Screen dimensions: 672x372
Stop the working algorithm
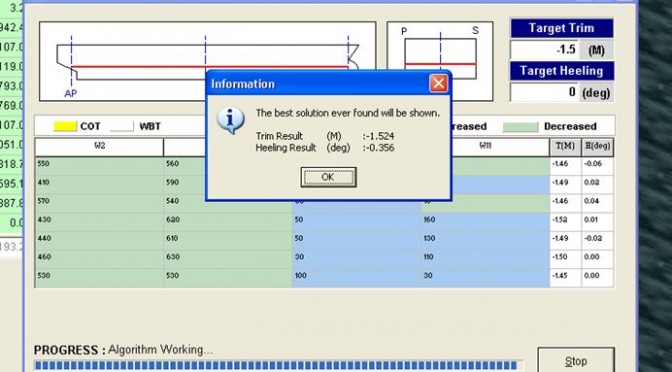coord(576,360)
